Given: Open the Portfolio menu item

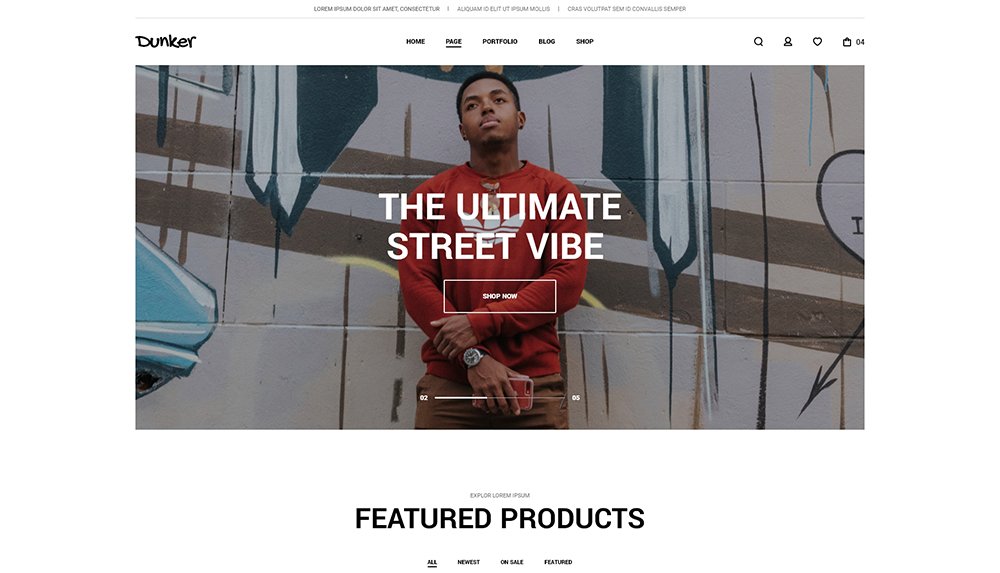Looking at the screenshot, I should (499, 41).
